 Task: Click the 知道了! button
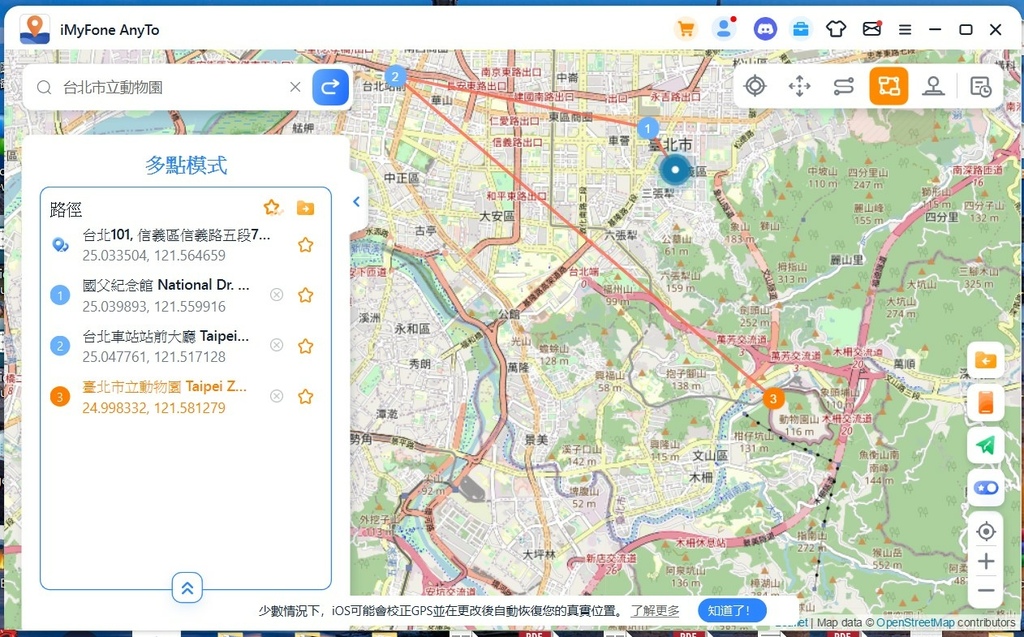coord(736,610)
